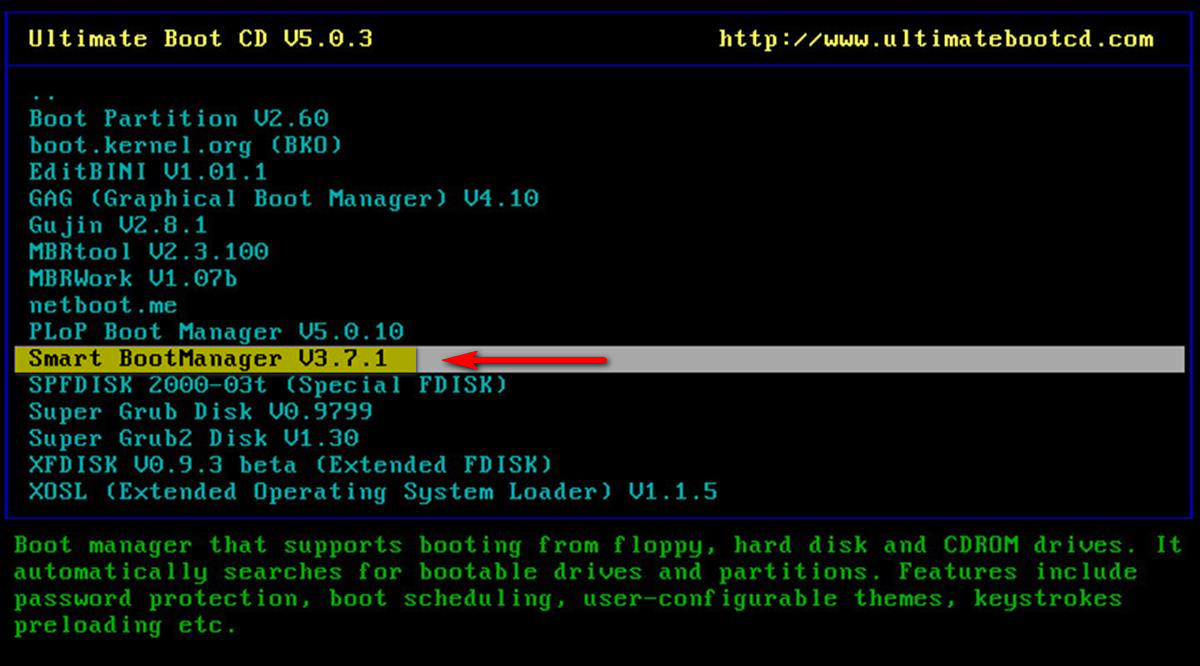
Task: Select XOSL (Extended Operating System Loader) V1.1.5
Action: click(x=373, y=492)
